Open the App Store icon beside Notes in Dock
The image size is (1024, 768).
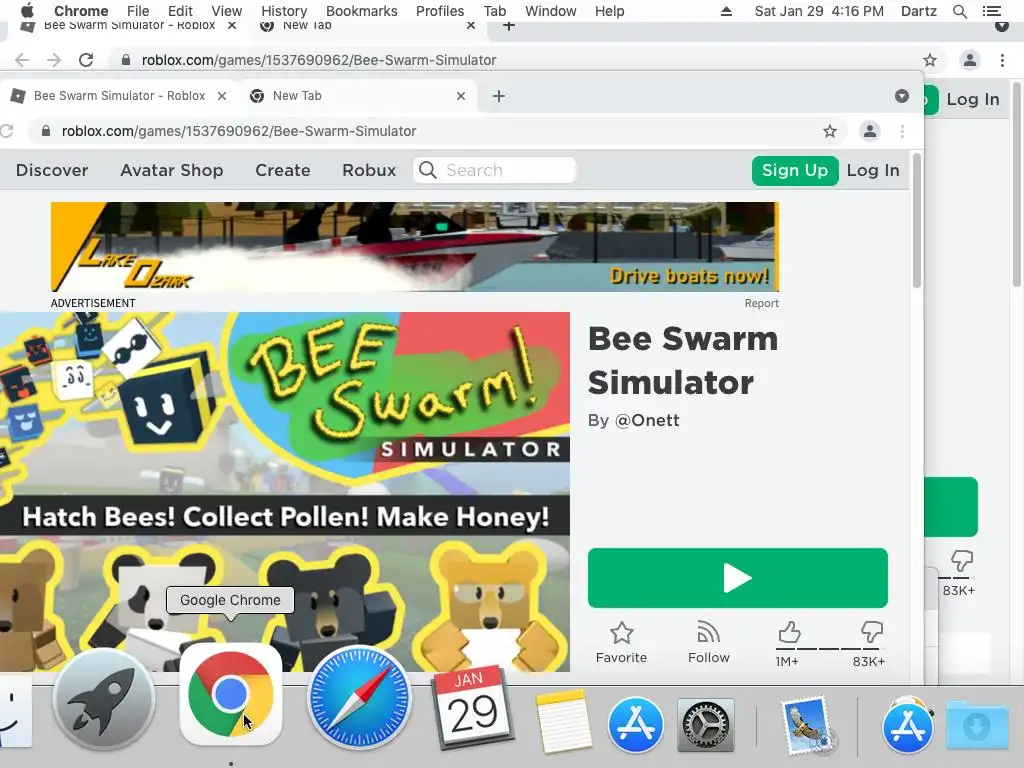click(635, 724)
